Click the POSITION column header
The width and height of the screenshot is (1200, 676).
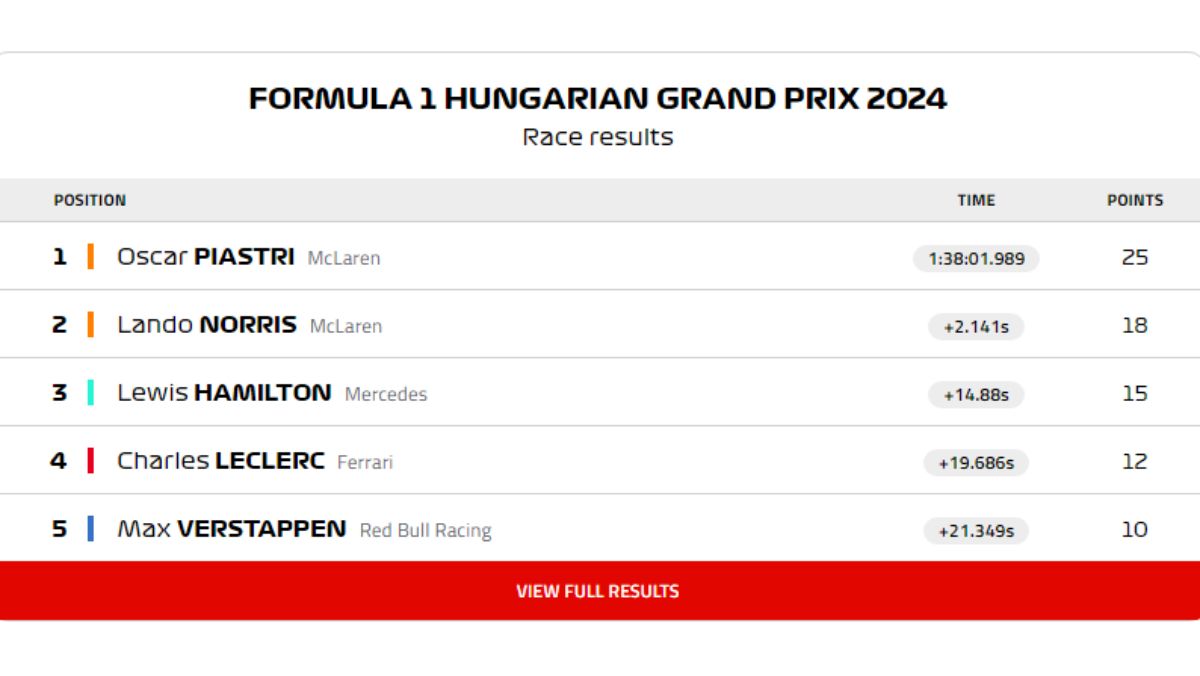coord(90,200)
